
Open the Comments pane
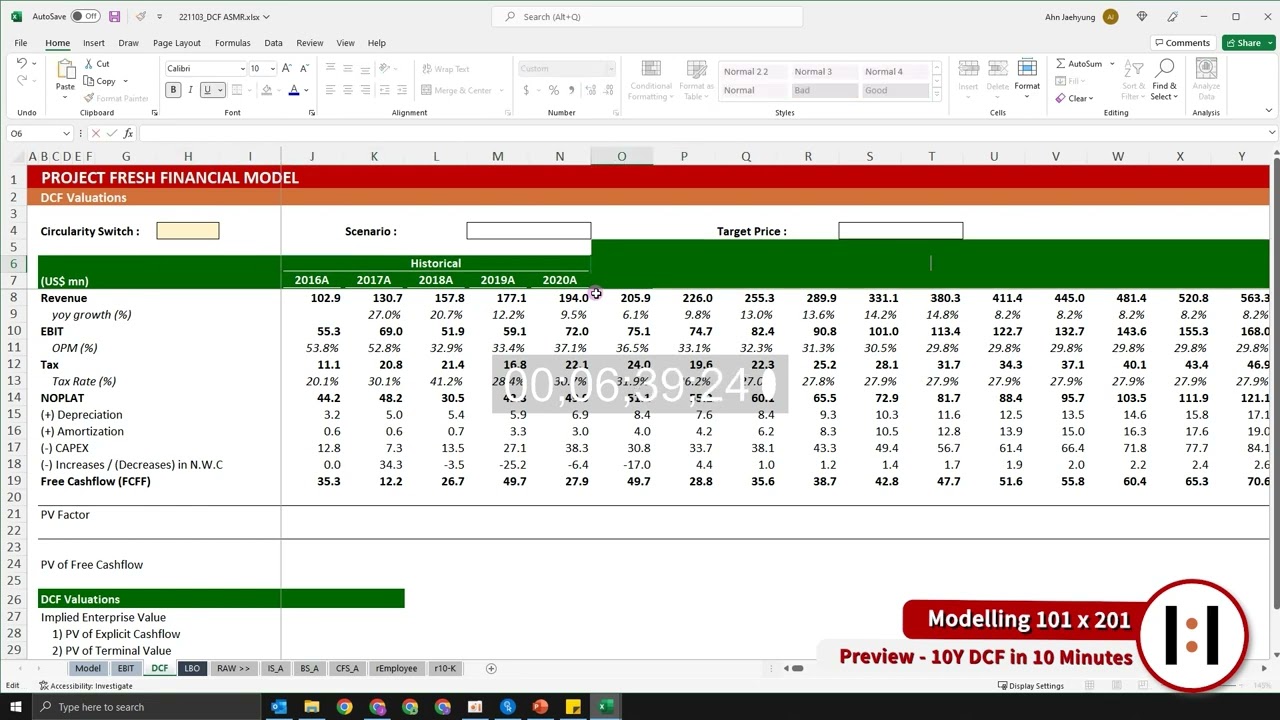[x=1182, y=43]
